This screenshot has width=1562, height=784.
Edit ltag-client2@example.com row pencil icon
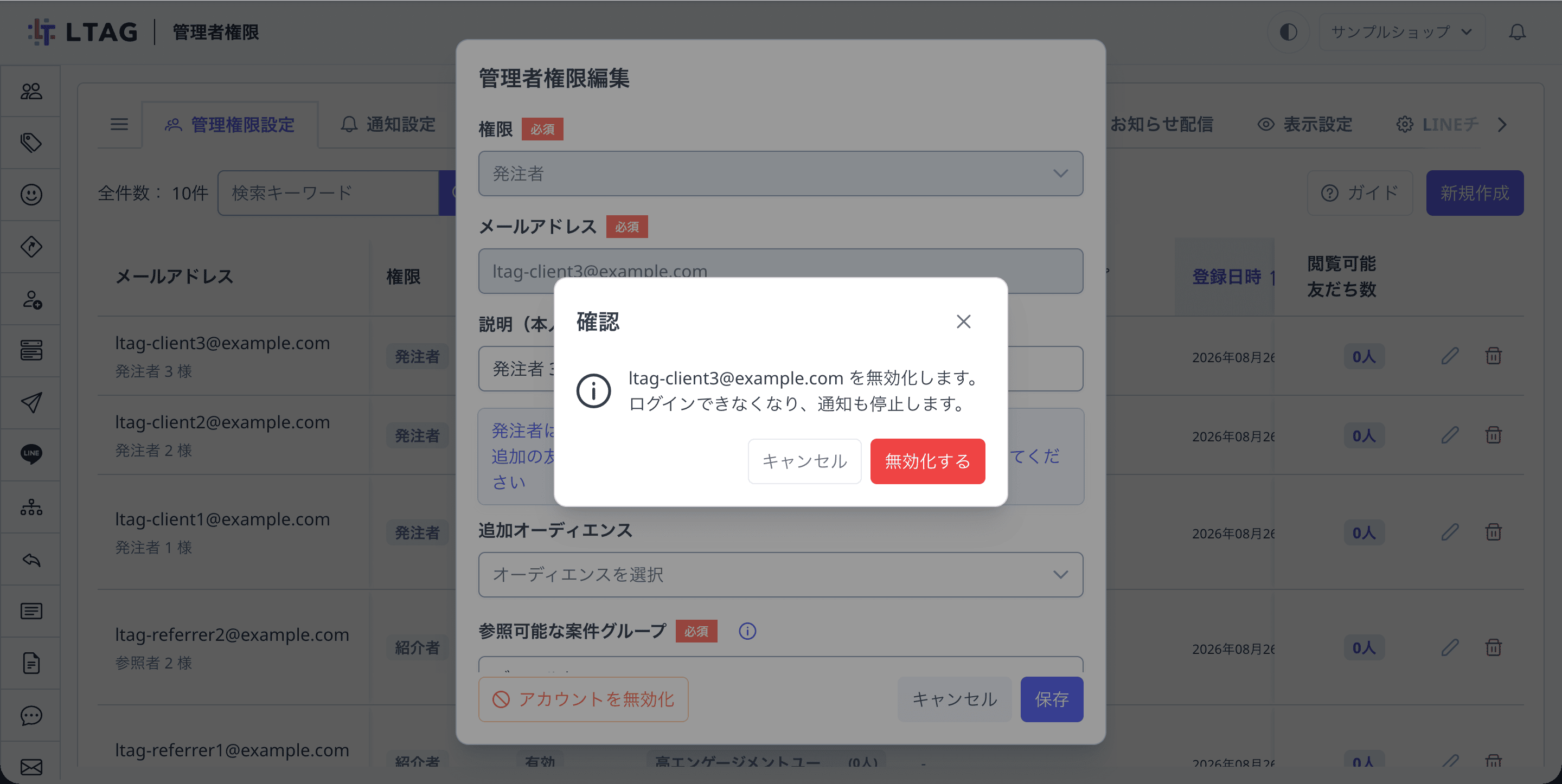pyautogui.click(x=1450, y=435)
